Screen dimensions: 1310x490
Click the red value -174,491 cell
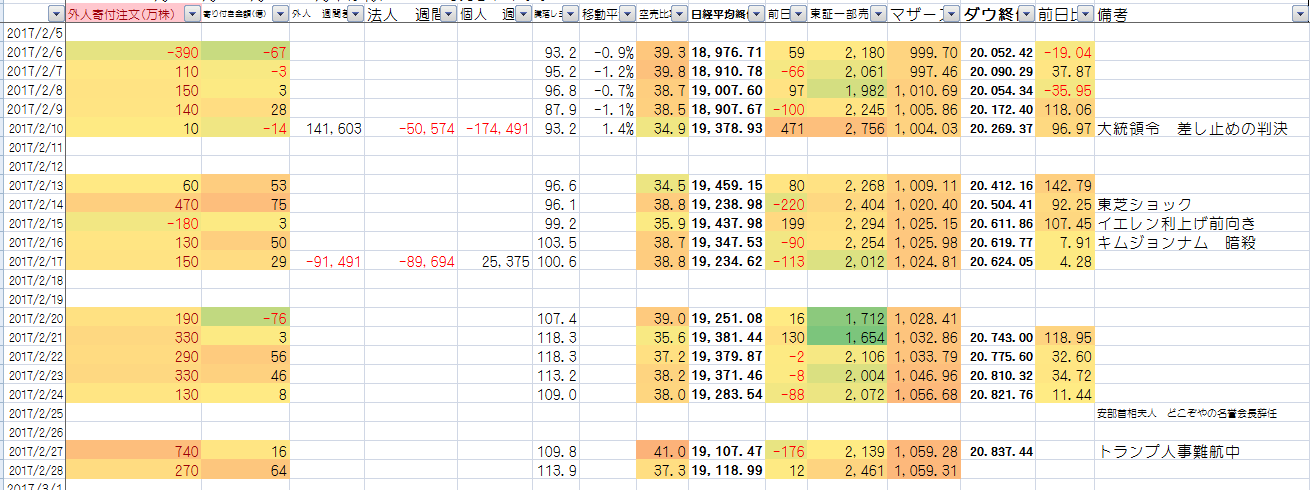point(494,129)
